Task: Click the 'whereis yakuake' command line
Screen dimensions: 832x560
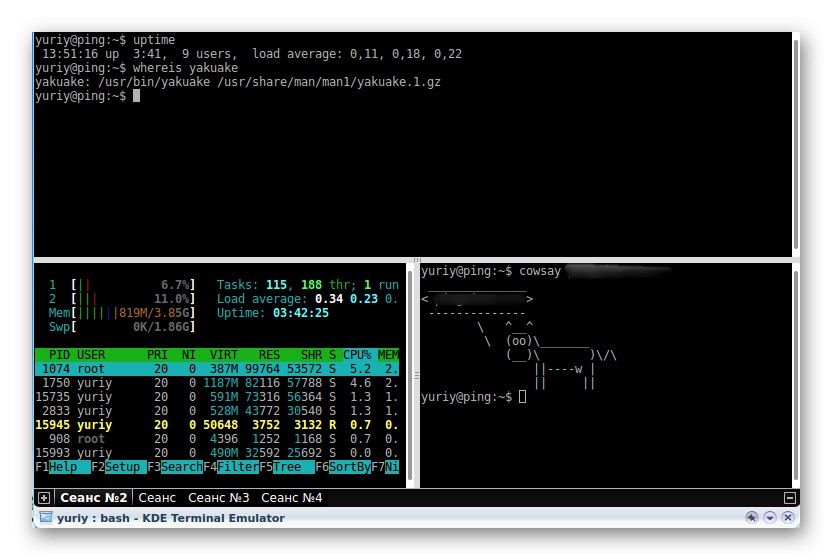Action: [x=136, y=68]
